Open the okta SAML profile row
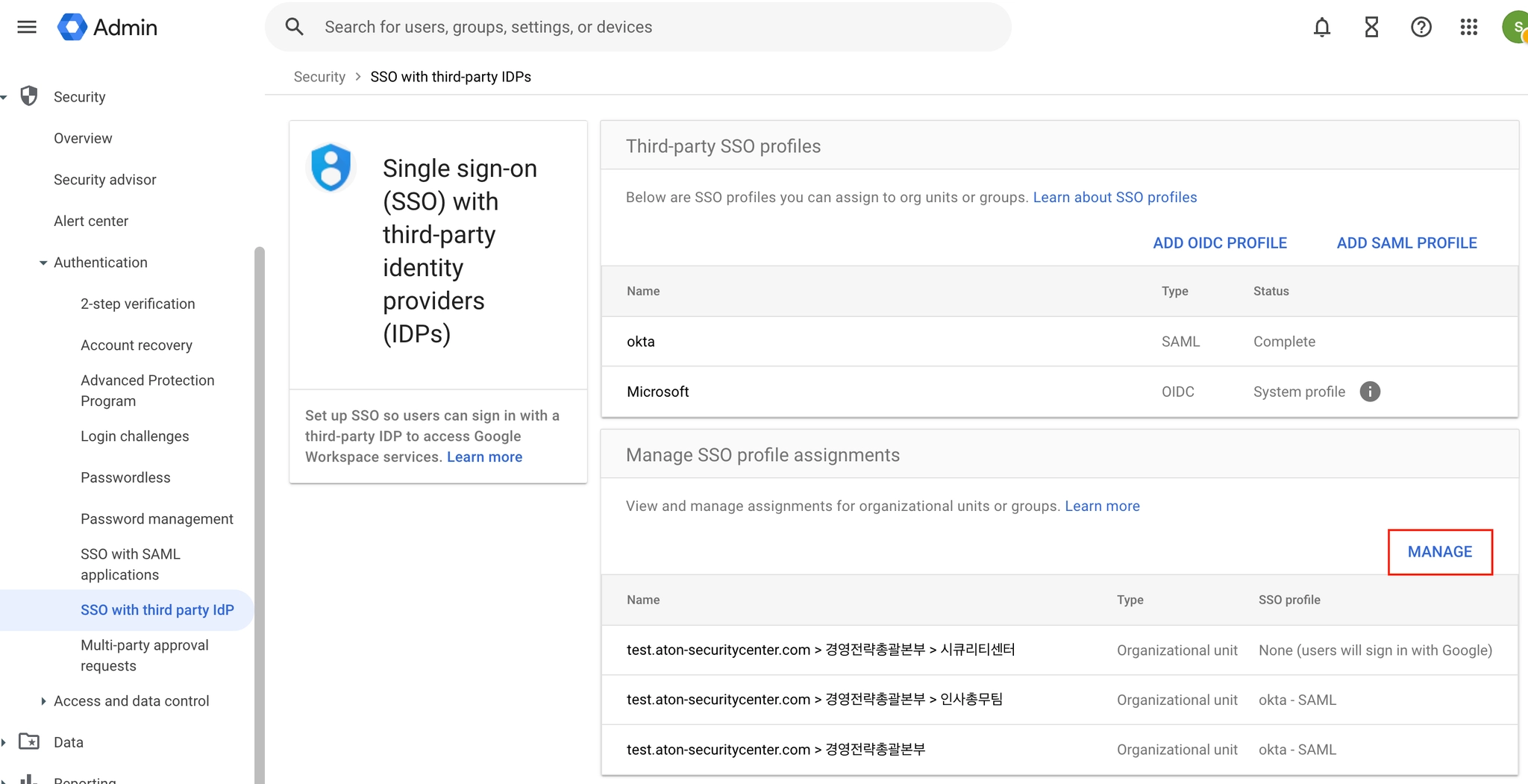Screen dimensions: 1528x784 pyautogui.click(x=641, y=342)
